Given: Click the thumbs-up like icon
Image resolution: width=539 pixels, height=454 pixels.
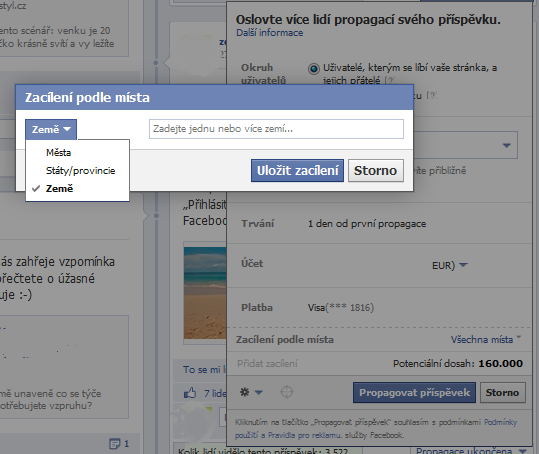Looking at the screenshot, I should pos(189,393).
